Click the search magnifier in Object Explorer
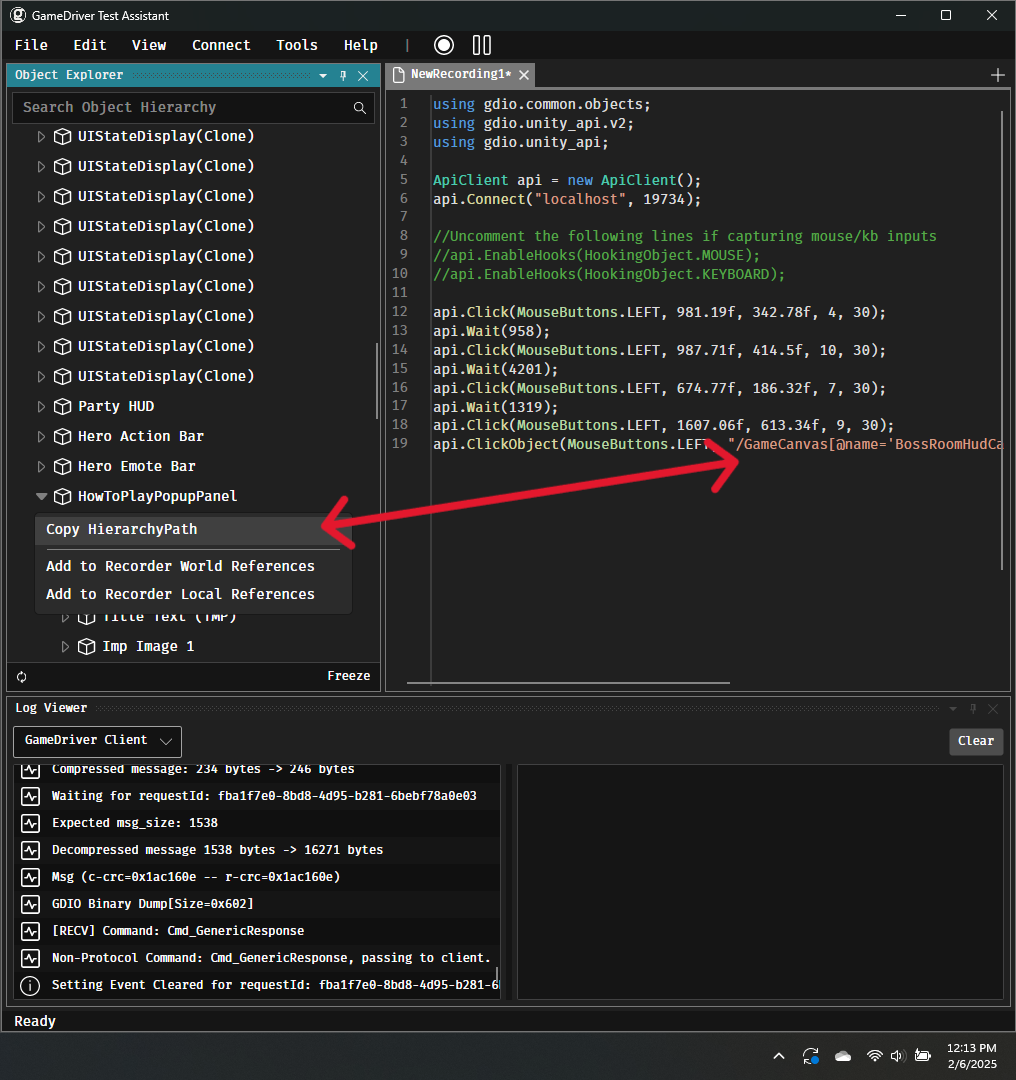The width and height of the screenshot is (1016, 1080). [360, 107]
